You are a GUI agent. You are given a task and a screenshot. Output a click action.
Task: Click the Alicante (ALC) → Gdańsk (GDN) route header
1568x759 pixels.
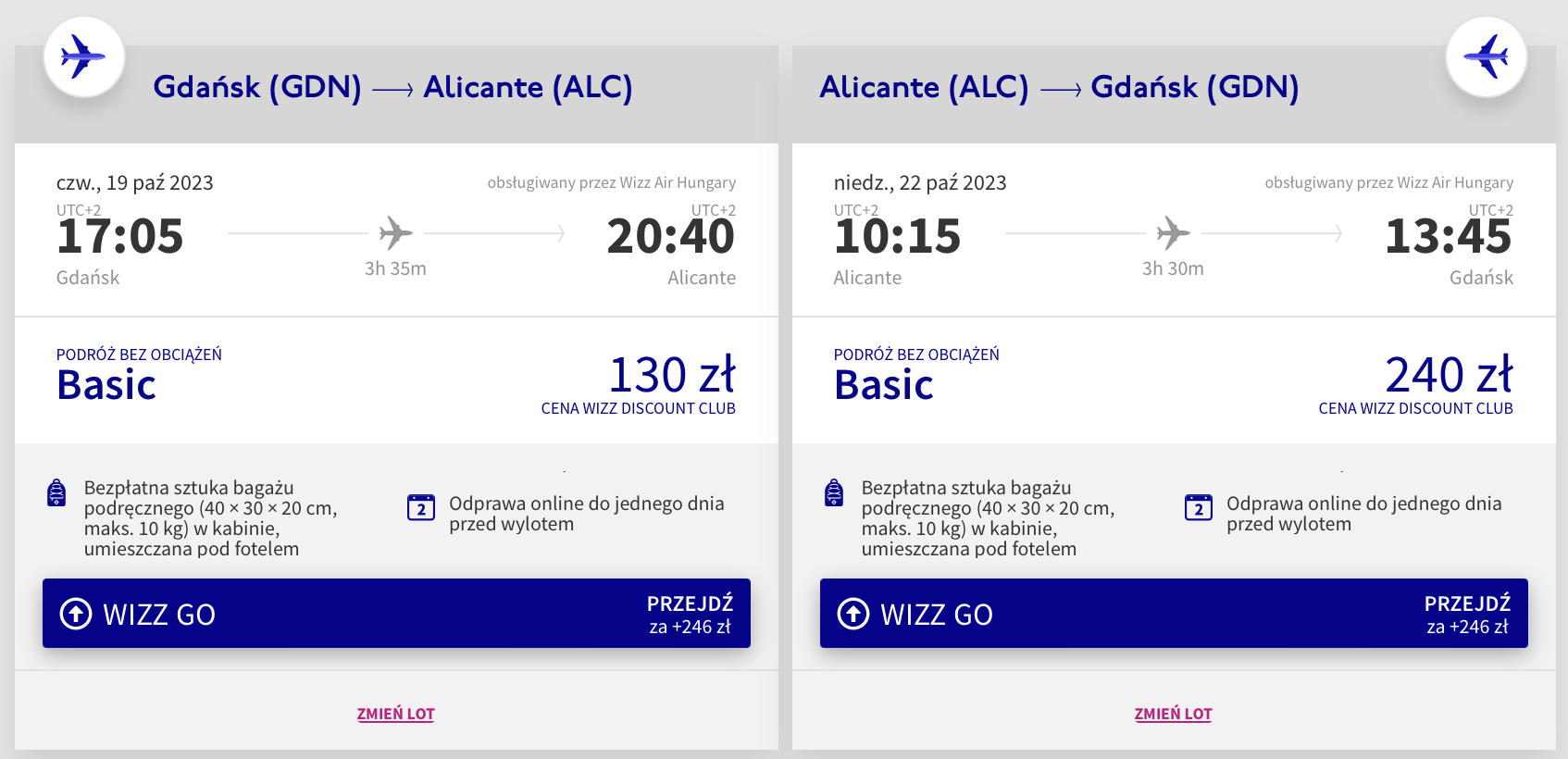[1059, 87]
